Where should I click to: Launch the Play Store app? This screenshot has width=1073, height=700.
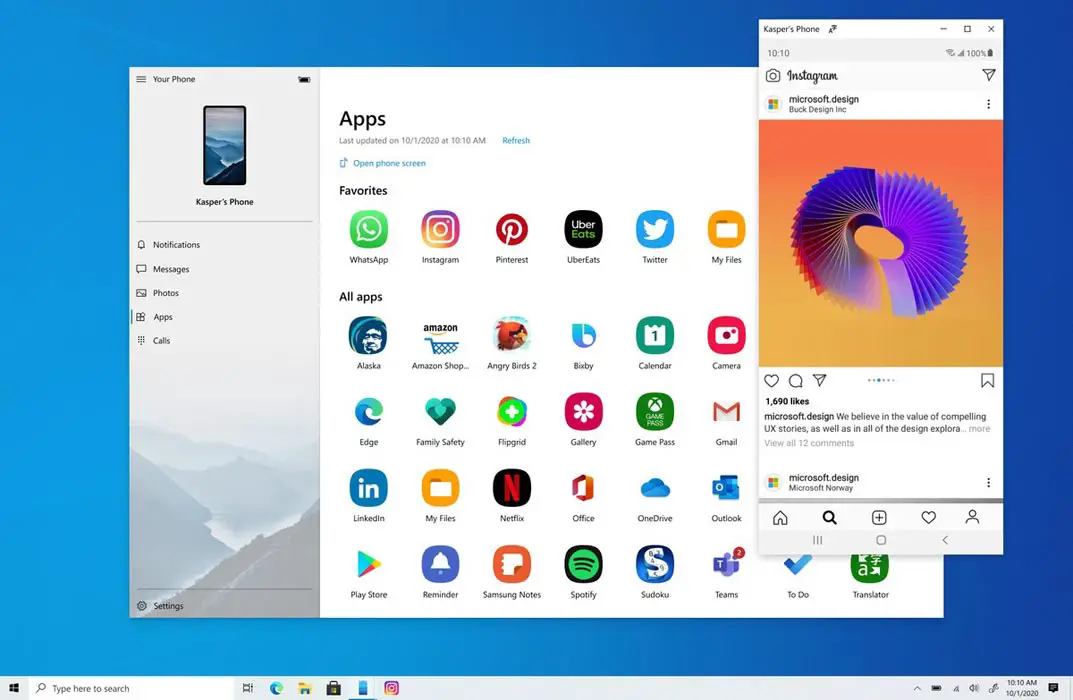point(368,565)
